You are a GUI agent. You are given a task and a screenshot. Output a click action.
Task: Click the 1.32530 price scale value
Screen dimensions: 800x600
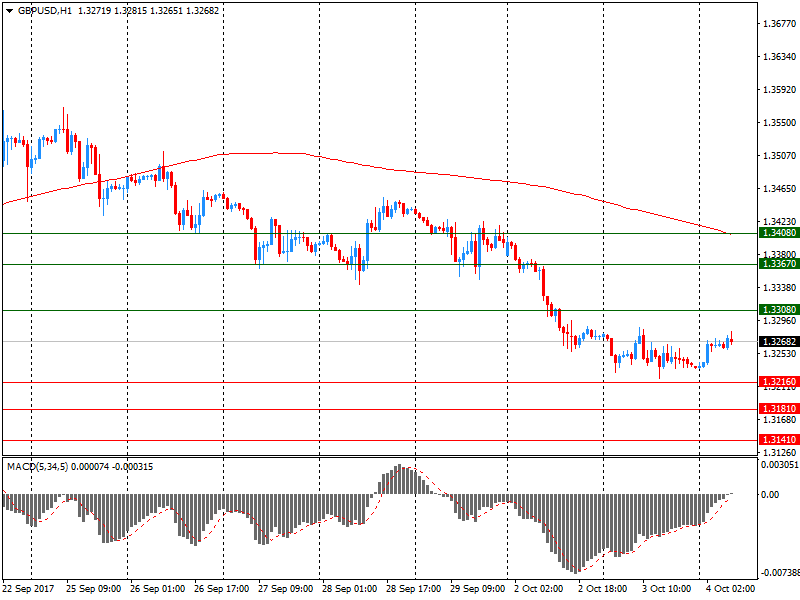(x=779, y=354)
